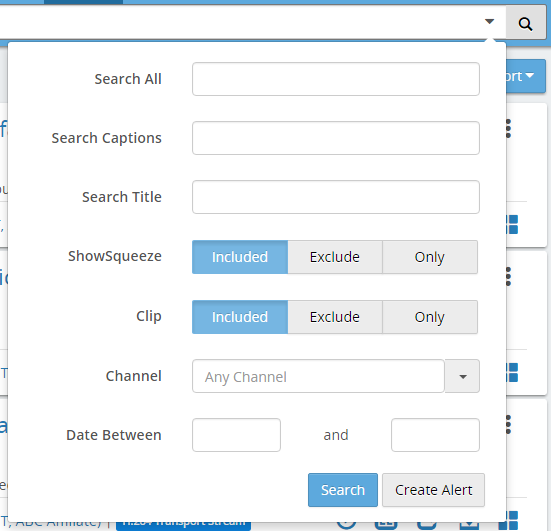Click the blue Search button

(x=343, y=490)
